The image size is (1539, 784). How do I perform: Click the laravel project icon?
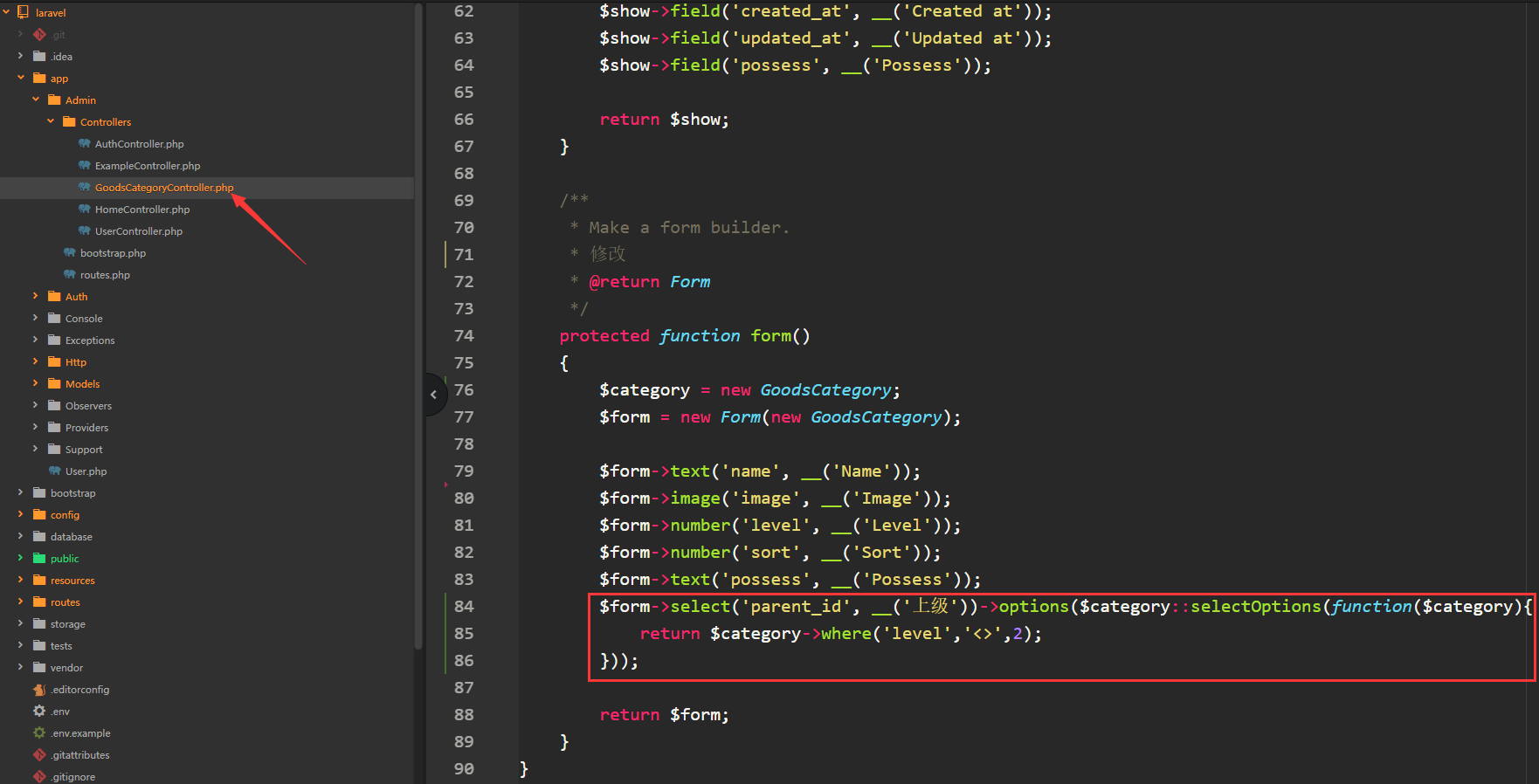[x=23, y=12]
